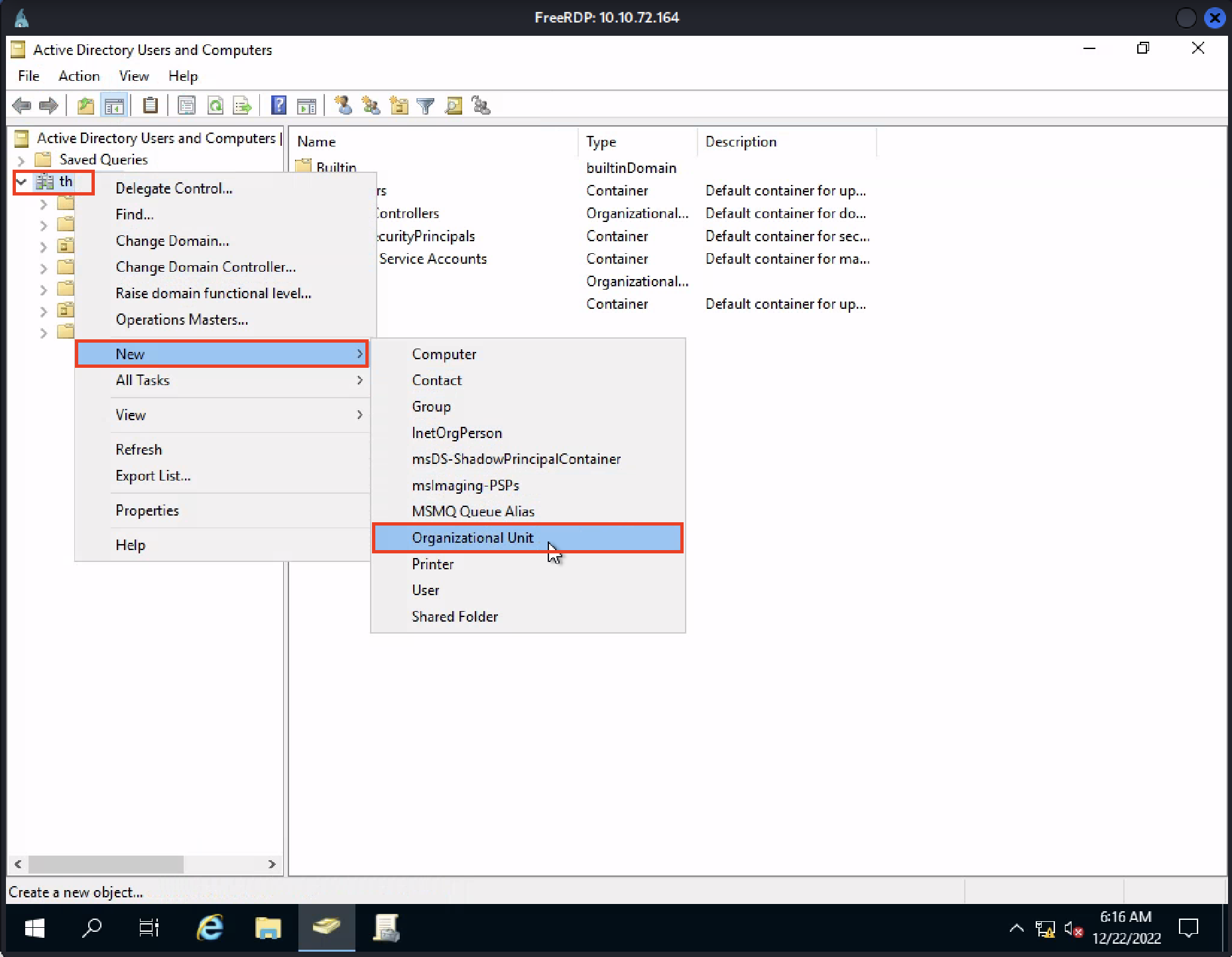The width and height of the screenshot is (1232, 957).
Task: Click the Export List toolbar icon
Action: (x=243, y=105)
